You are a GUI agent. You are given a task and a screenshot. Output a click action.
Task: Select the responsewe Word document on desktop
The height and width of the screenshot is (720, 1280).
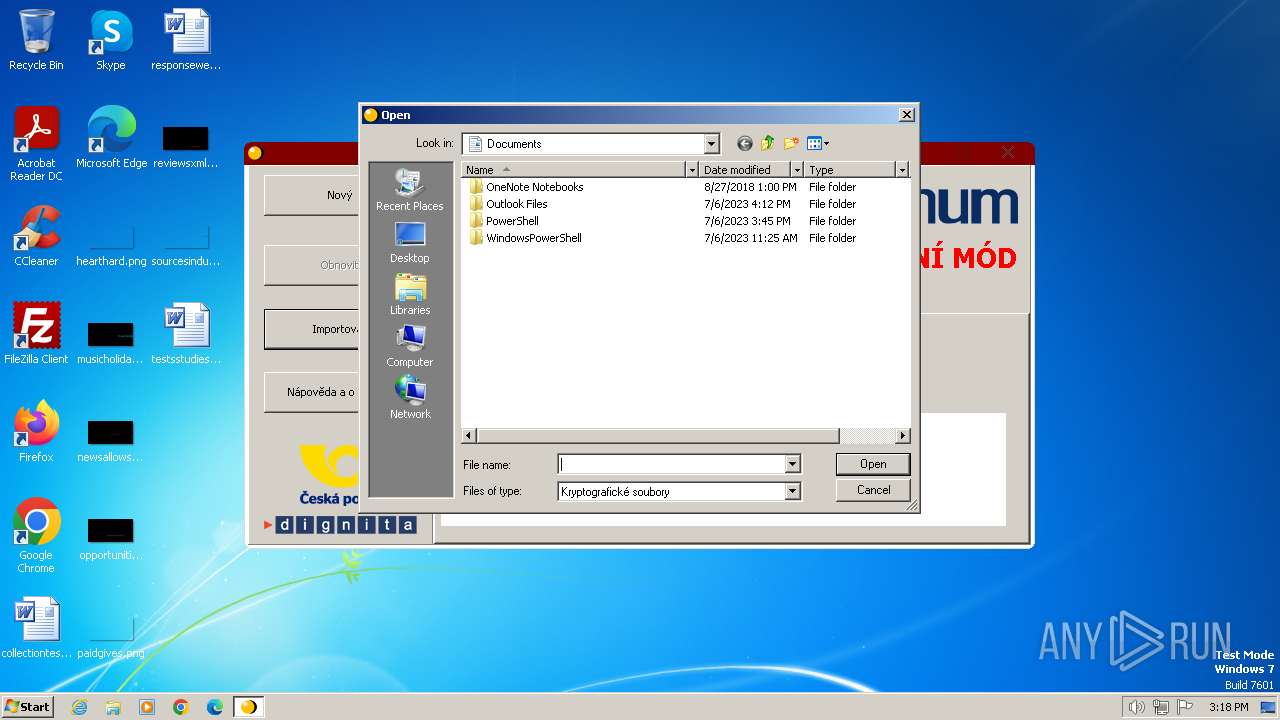coord(186,40)
